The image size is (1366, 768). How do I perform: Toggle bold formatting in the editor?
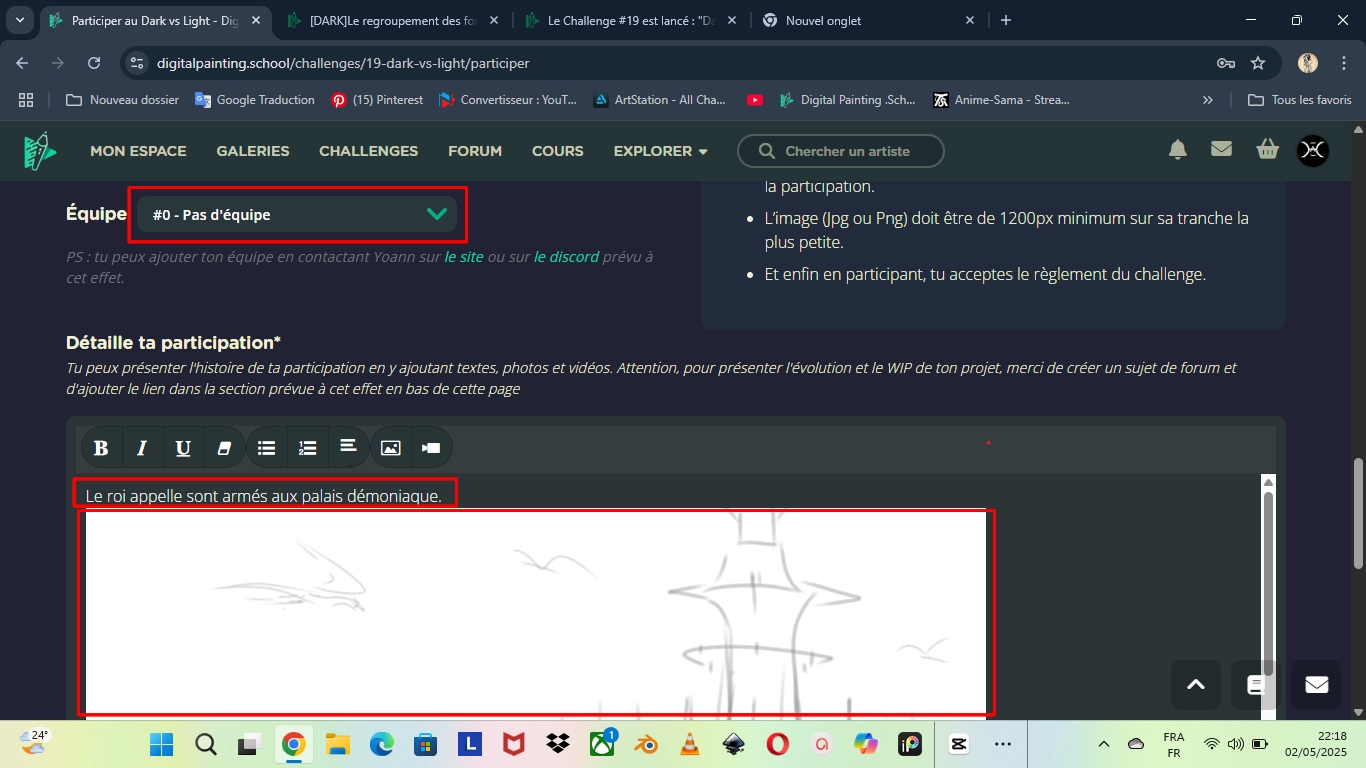[101, 448]
